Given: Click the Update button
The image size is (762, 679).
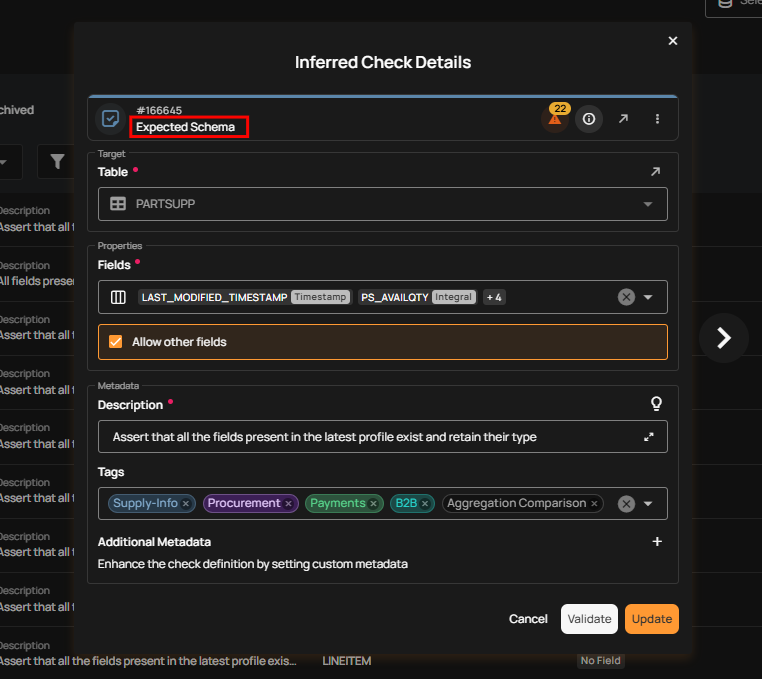Looking at the screenshot, I should pos(651,619).
